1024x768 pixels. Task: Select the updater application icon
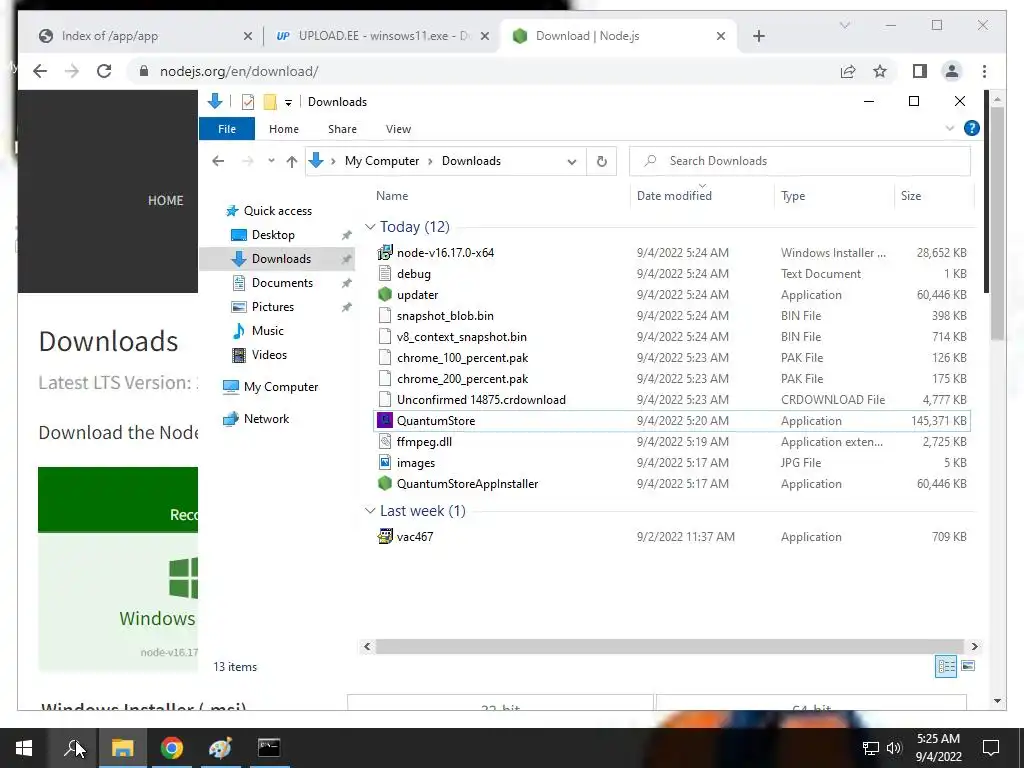[385, 295]
